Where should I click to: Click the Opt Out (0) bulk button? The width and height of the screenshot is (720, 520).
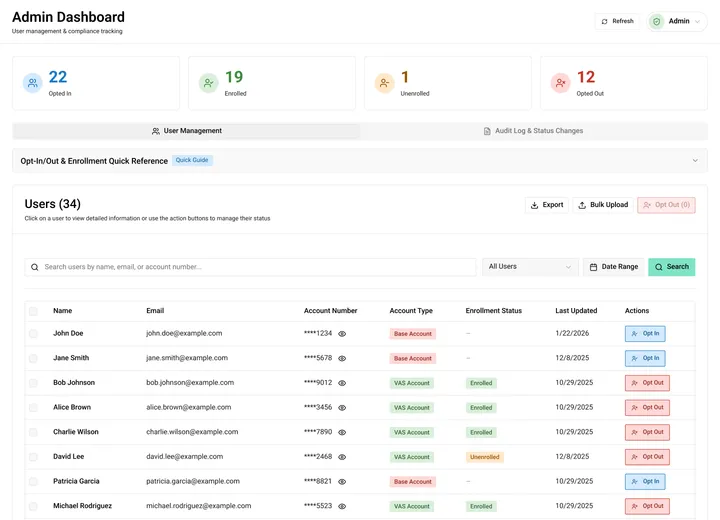[666, 205]
